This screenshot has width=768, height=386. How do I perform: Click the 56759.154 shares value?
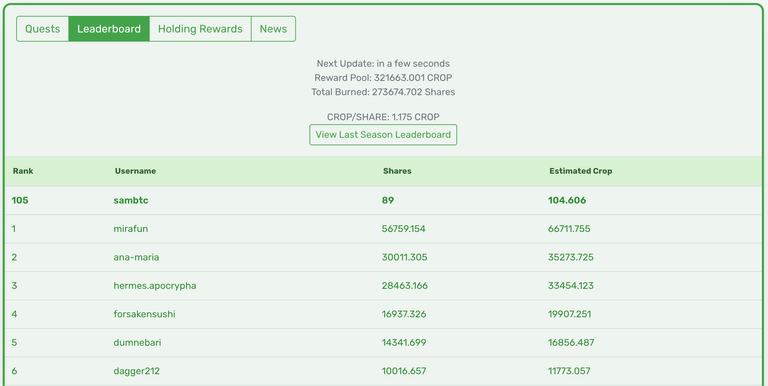pyautogui.click(x=404, y=229)
